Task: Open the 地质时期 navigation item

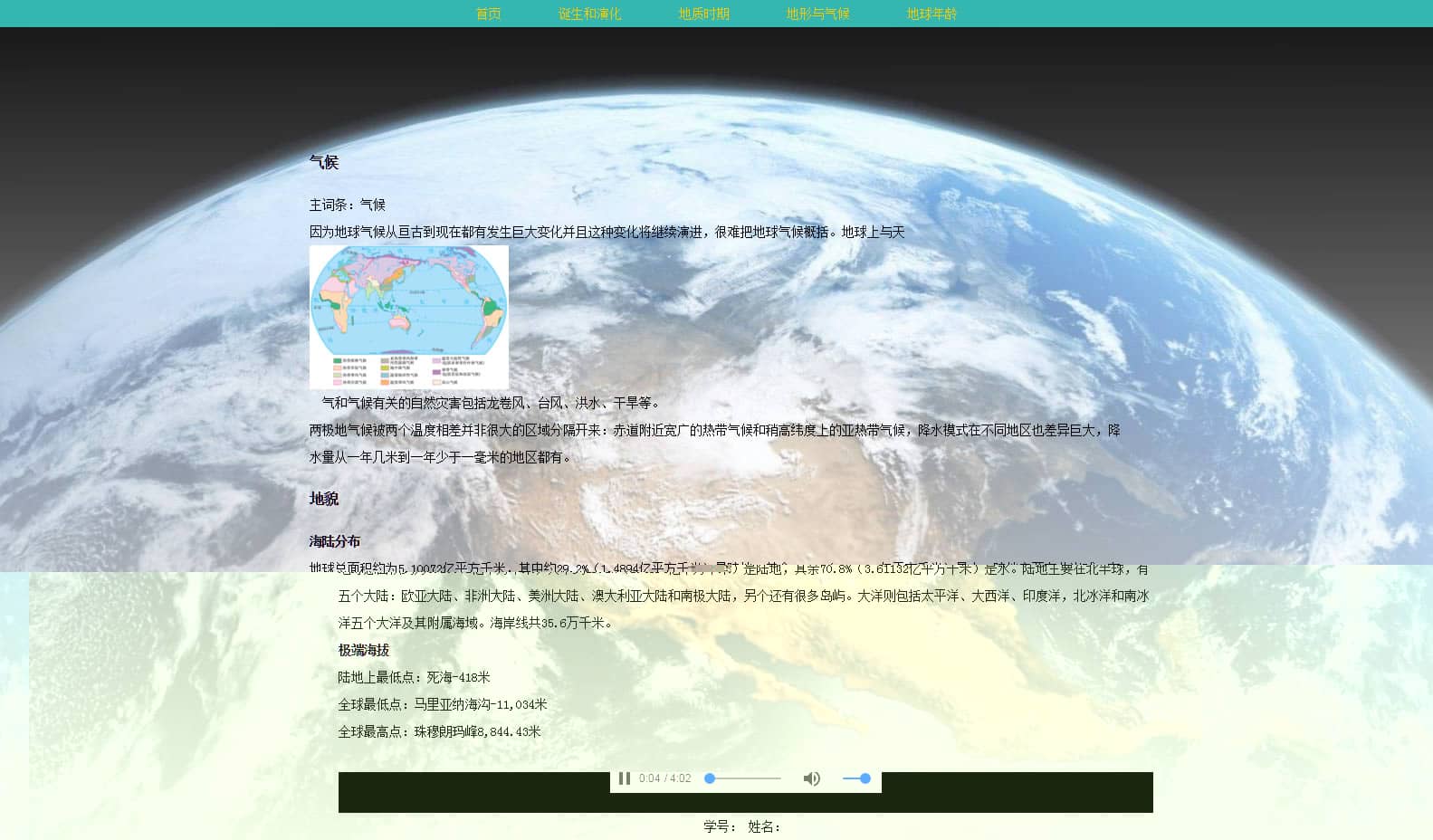Action: (x=703, y=14)
